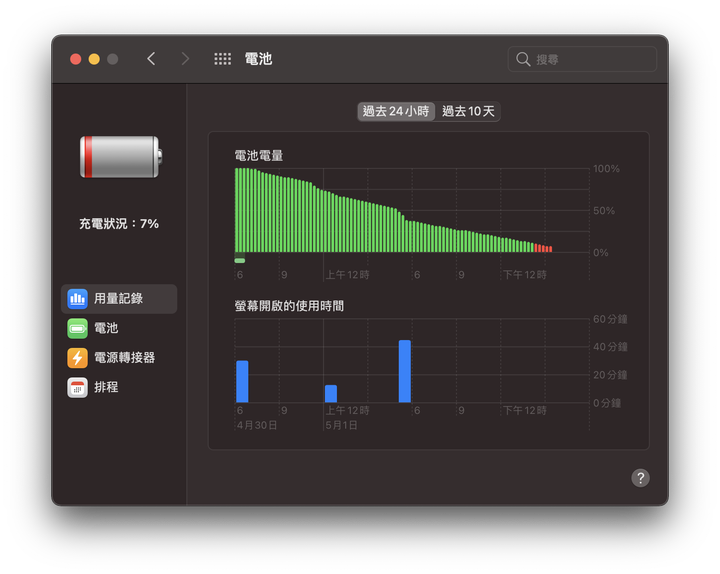This screenshot has height=574, width=720.
Task: Click the 5月1日 date label
Action: point(341,425)
